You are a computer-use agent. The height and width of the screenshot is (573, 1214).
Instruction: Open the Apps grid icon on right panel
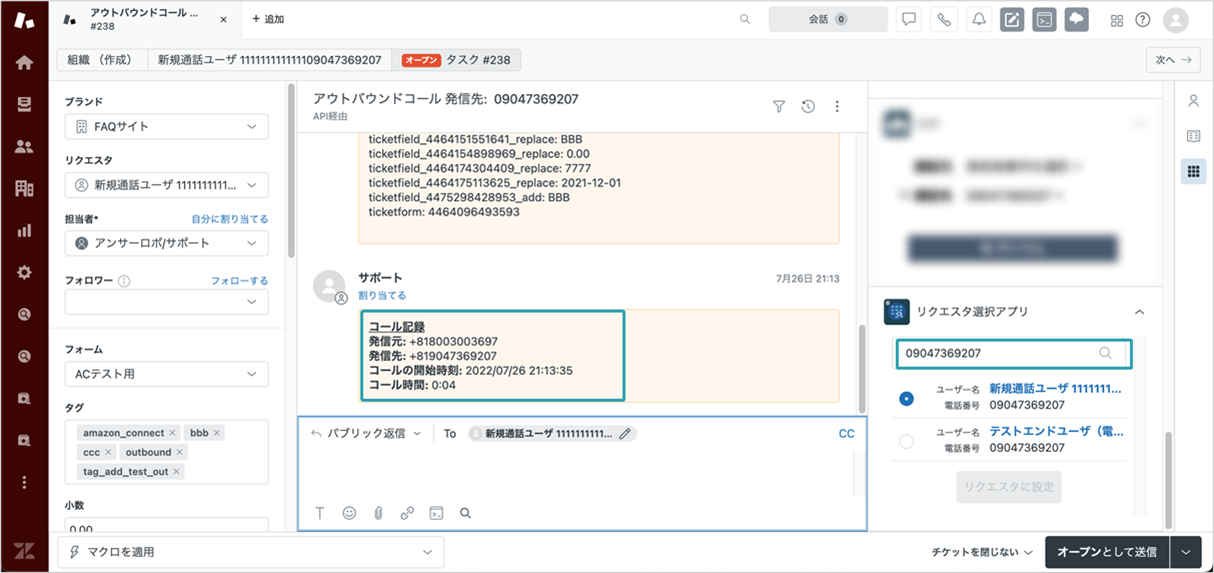coord(1193,171)
